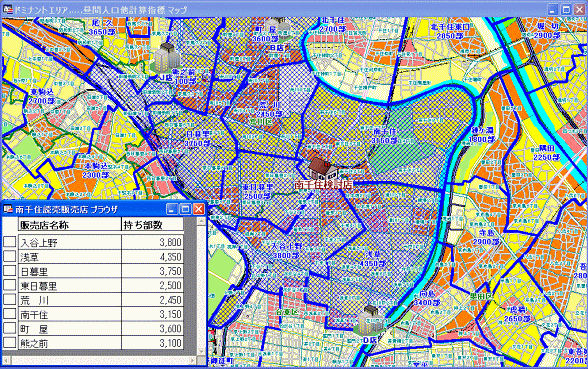
Task: Maximize the 販売店 ブラウザ window
Action: (185, 209)
